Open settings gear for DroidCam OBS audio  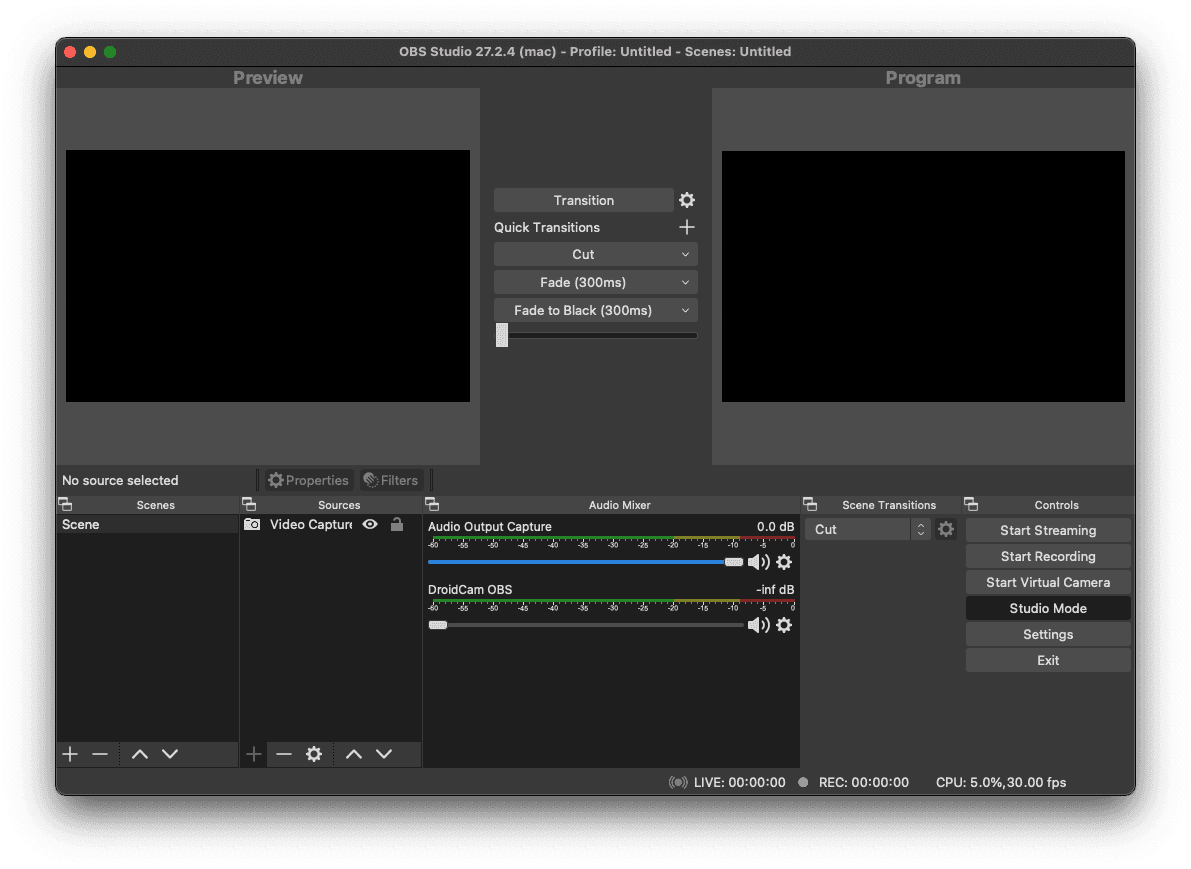tap(784, 625)
